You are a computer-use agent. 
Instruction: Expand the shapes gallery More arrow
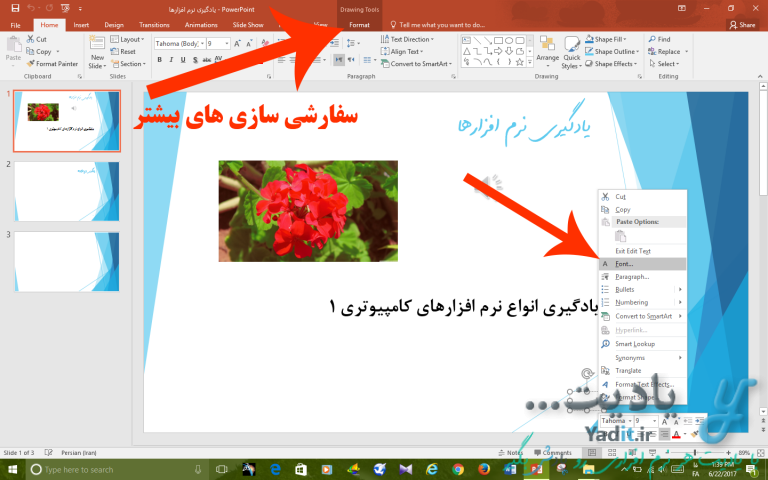529,62
